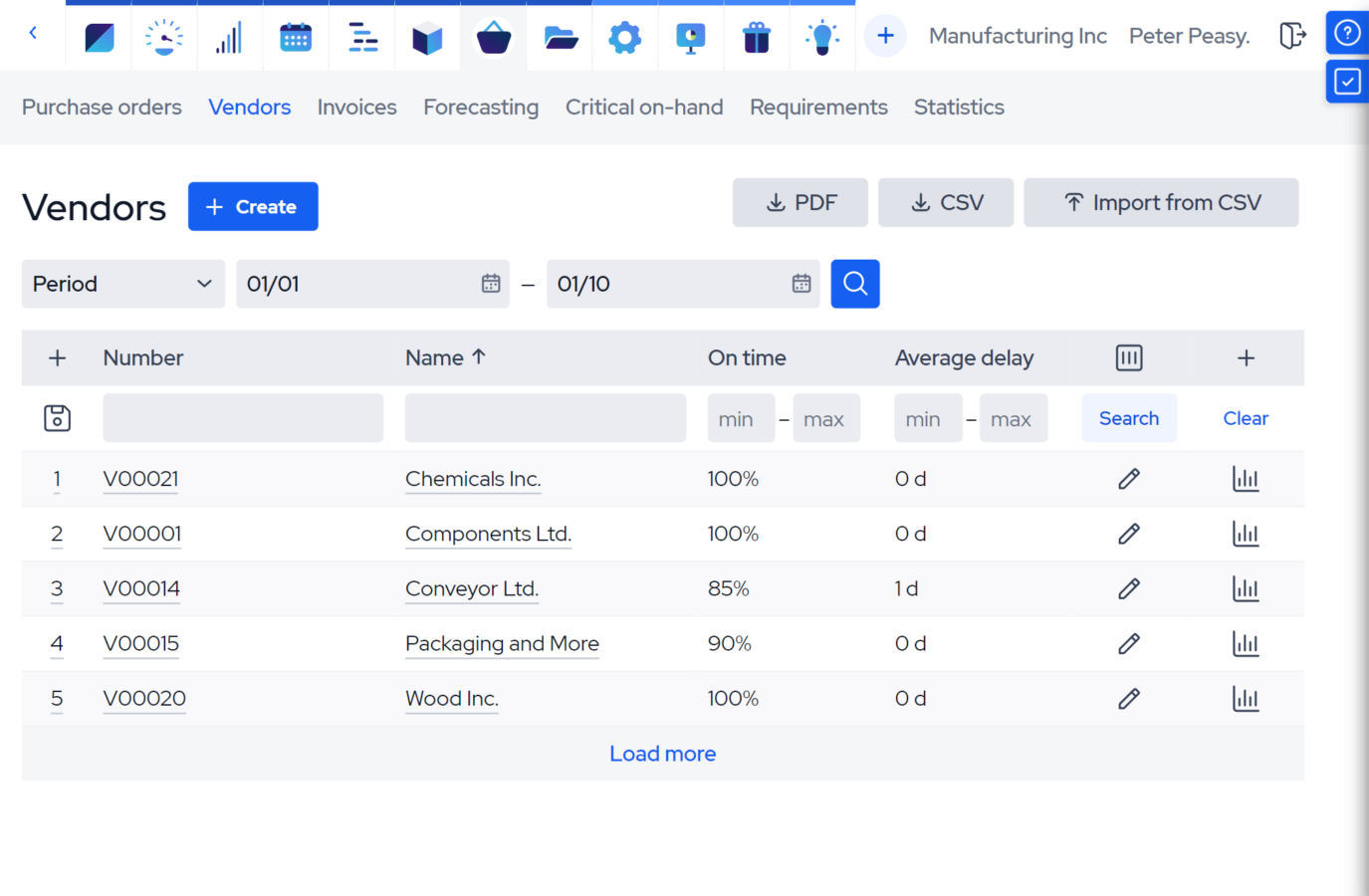The height and width of the screenshot is (896, 1369).
Task: Click the help question mark icon
Action: point(1347,32)
